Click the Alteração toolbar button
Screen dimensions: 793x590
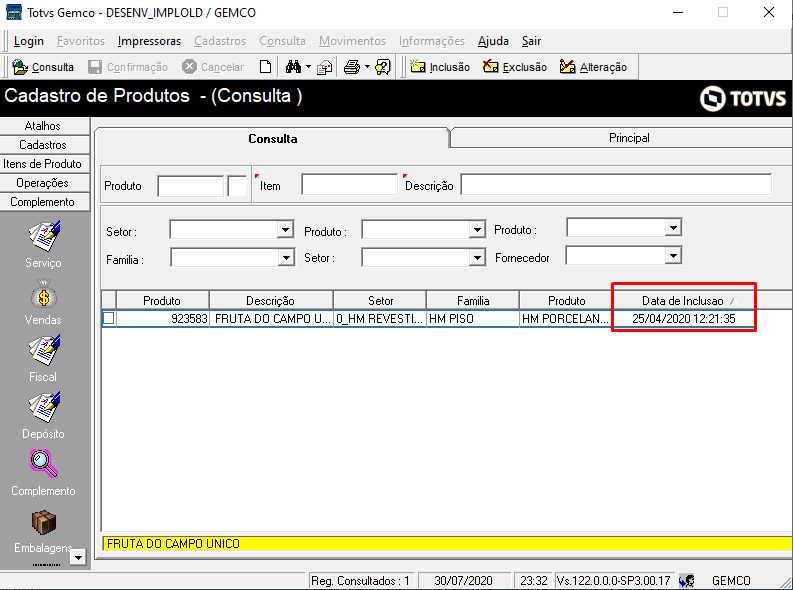pos(593,67)
